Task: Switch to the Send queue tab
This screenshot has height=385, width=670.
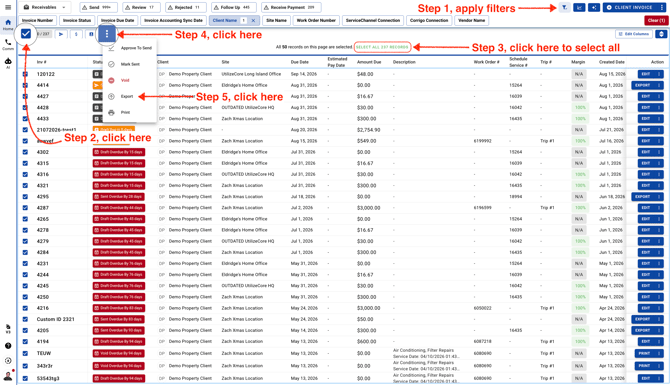Action: click(x=99, y=7)
